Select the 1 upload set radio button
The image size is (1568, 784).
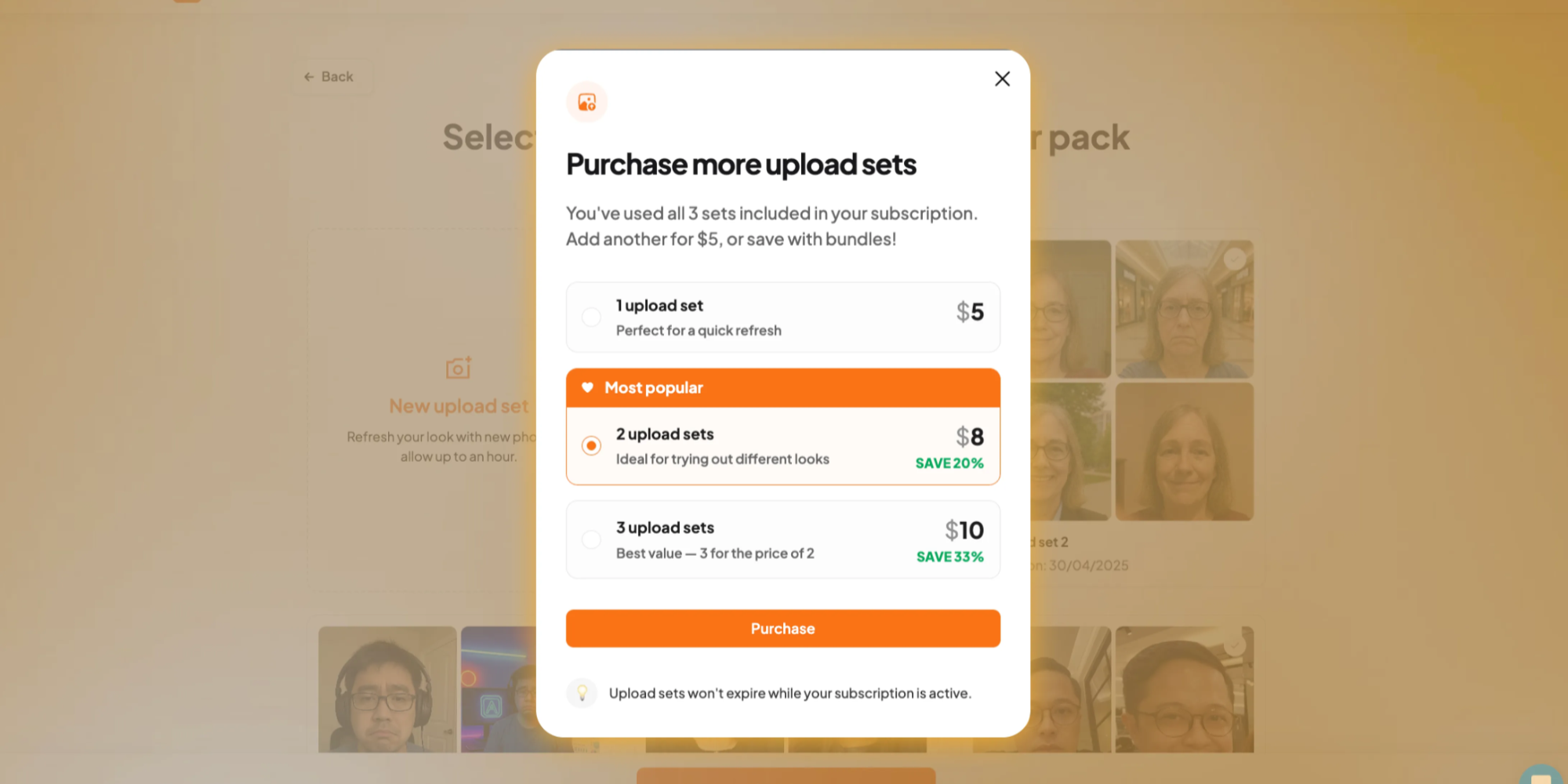click(x=591, y=317)
